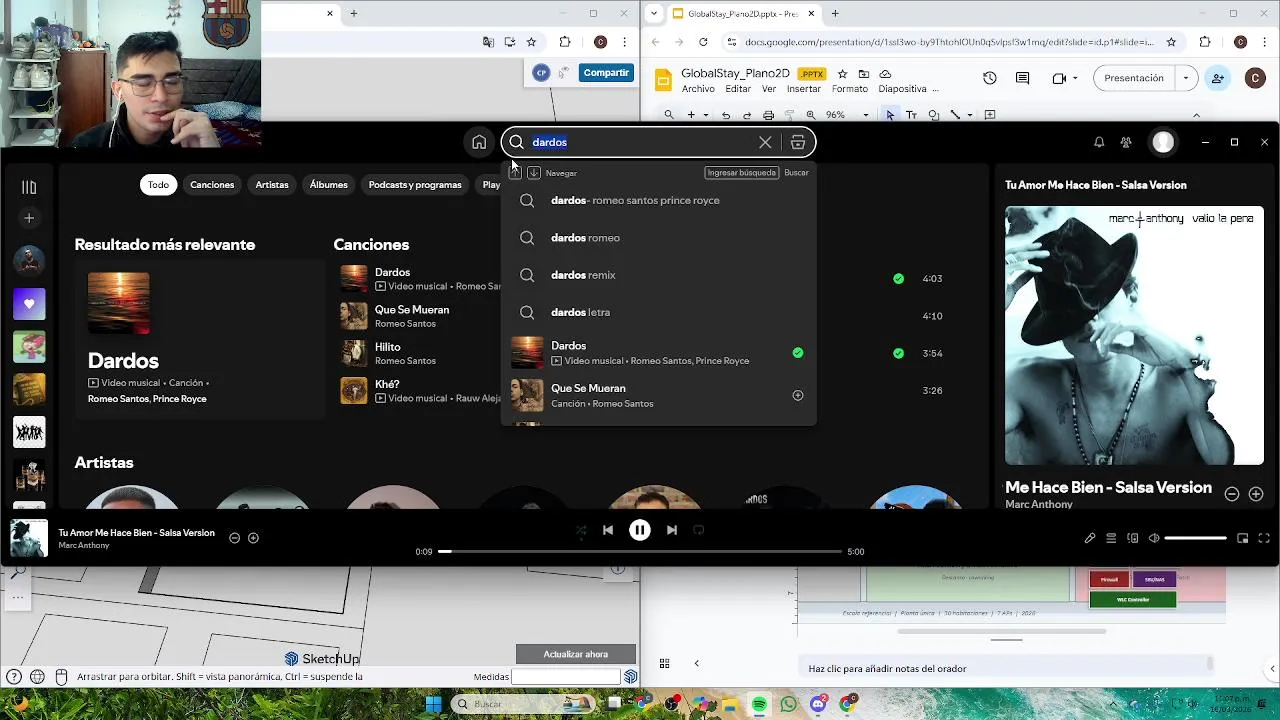Screen dimensions: 1280x720
Task: Click the Medidas input box in SketchUp
Action: pyautogui.click(x=566, y=677)
